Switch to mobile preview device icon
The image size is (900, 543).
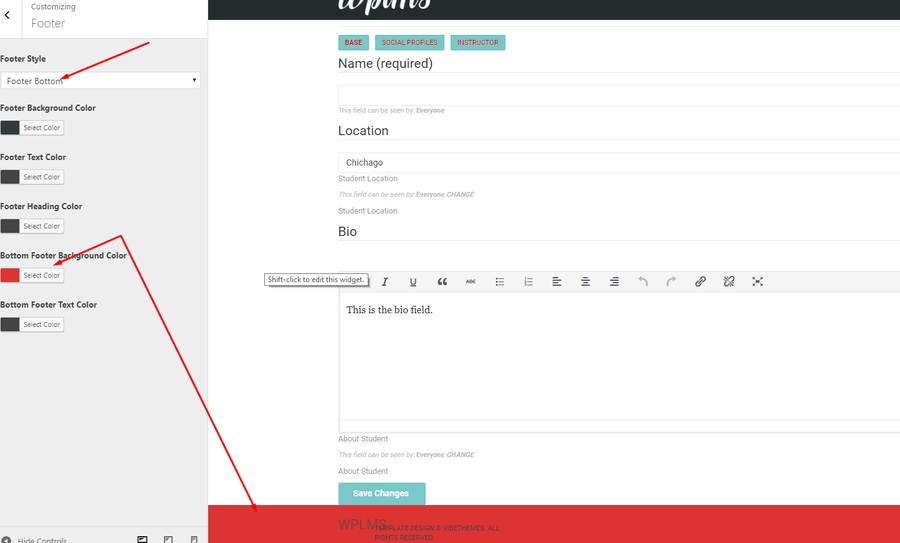[x=194, y=540]
